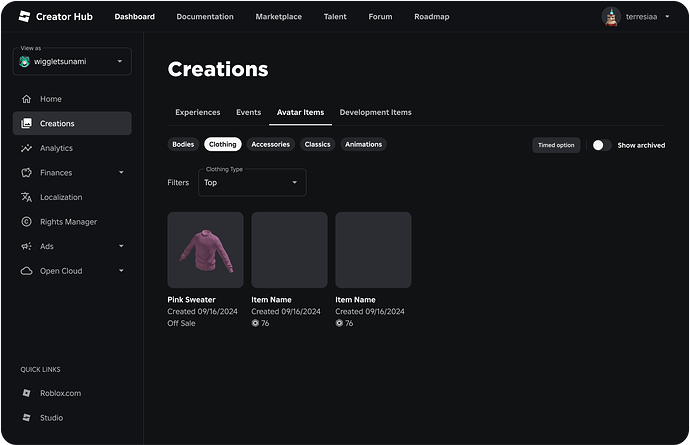Open Documentation in the top navigation

[x=205, y=17]
